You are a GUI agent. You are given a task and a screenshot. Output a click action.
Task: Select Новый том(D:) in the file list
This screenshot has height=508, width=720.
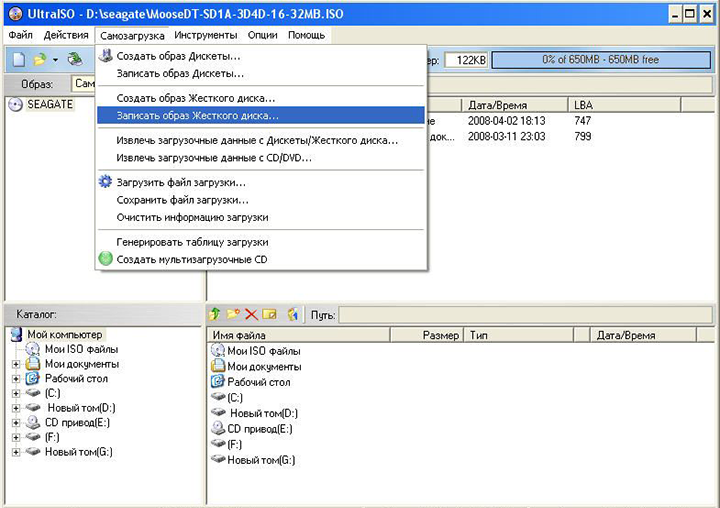(264, 413)
